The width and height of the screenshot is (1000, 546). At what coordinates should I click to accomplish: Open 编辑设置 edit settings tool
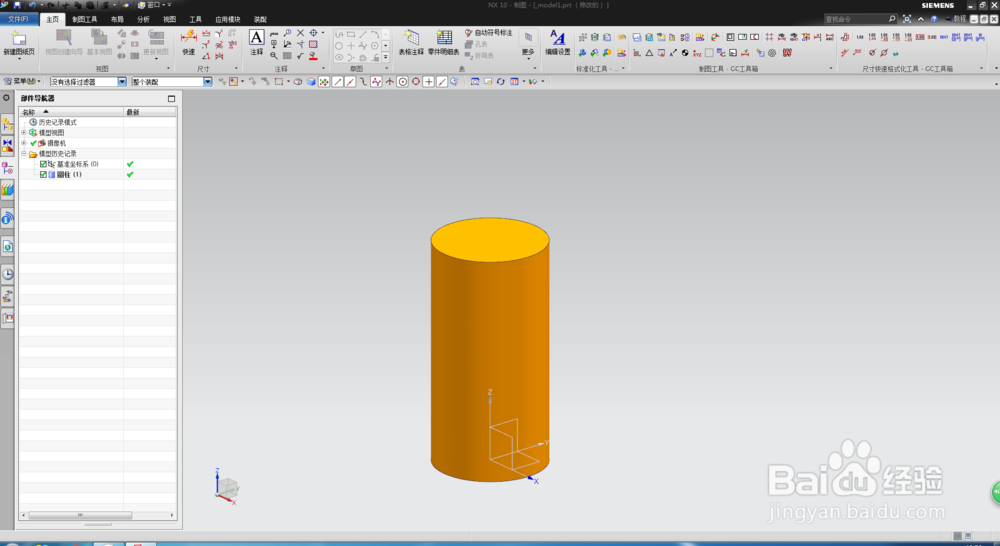pyautogui.click(x=557, y=43)
